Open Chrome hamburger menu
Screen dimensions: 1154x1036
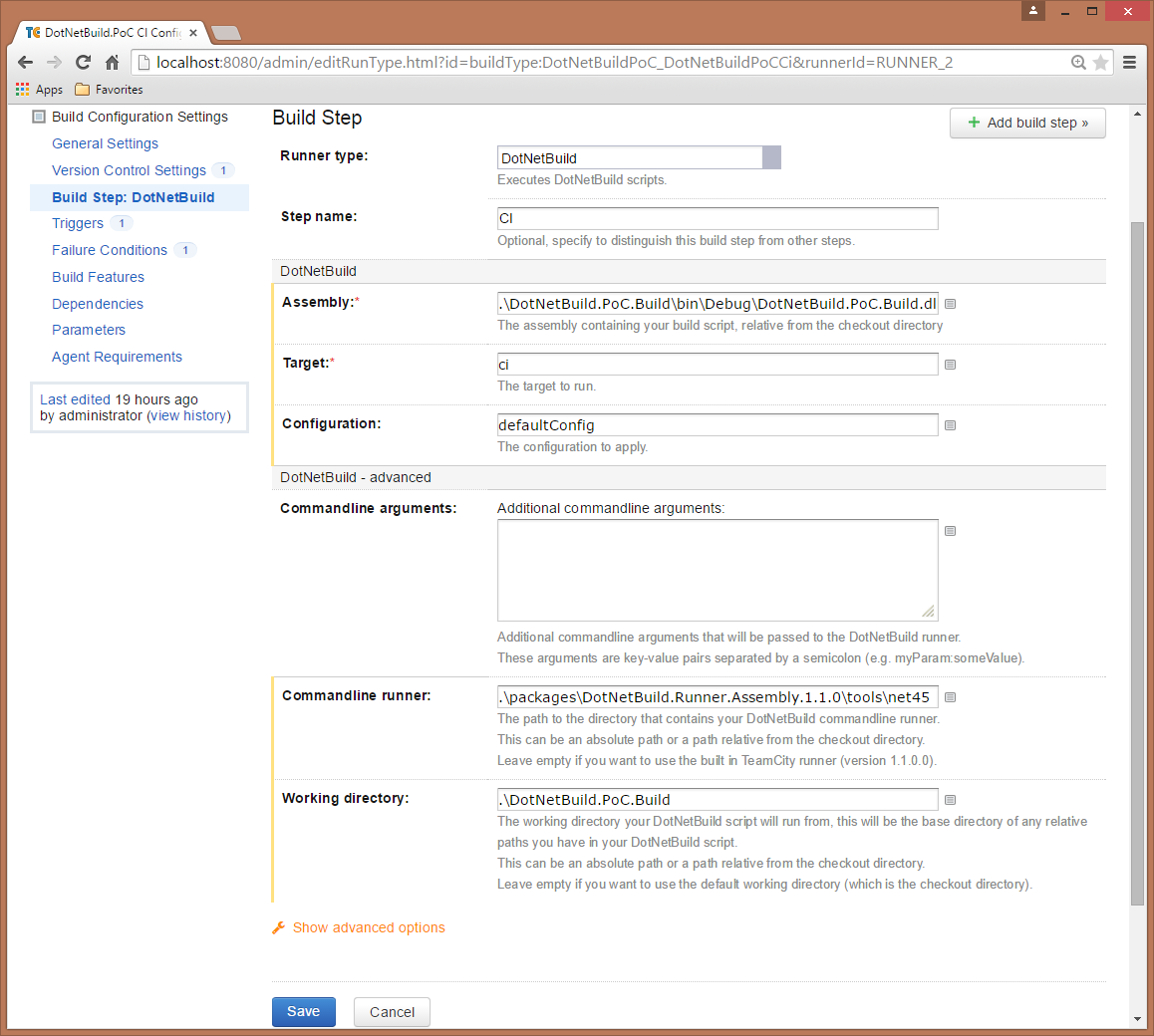(x=1130, y=63)
